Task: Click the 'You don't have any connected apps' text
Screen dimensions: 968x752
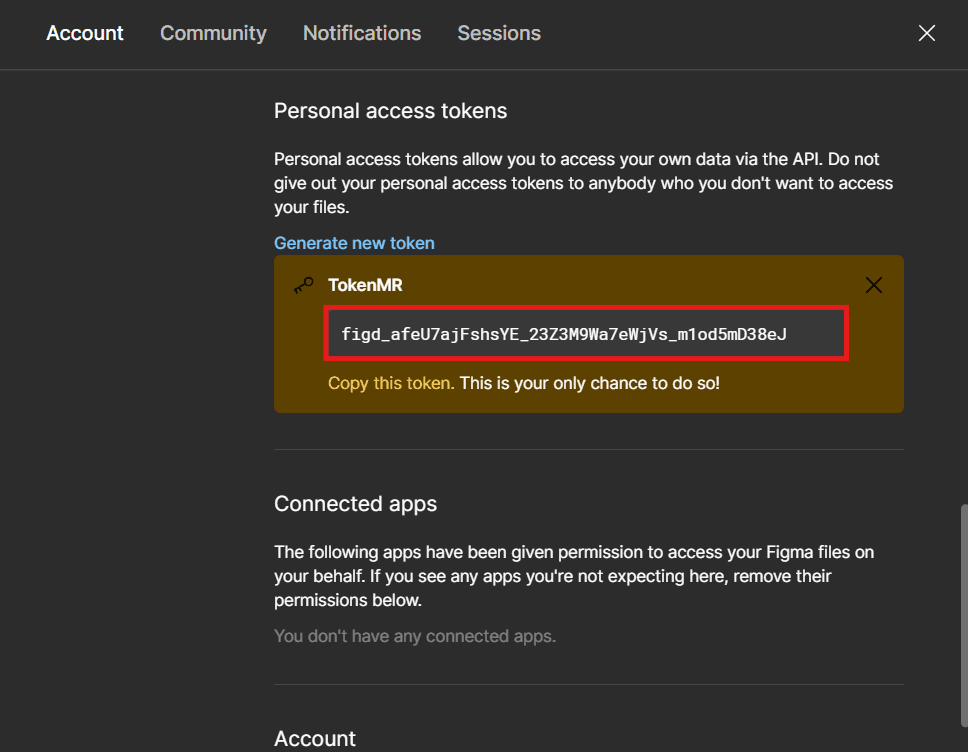Action: (x=414, y=636)
